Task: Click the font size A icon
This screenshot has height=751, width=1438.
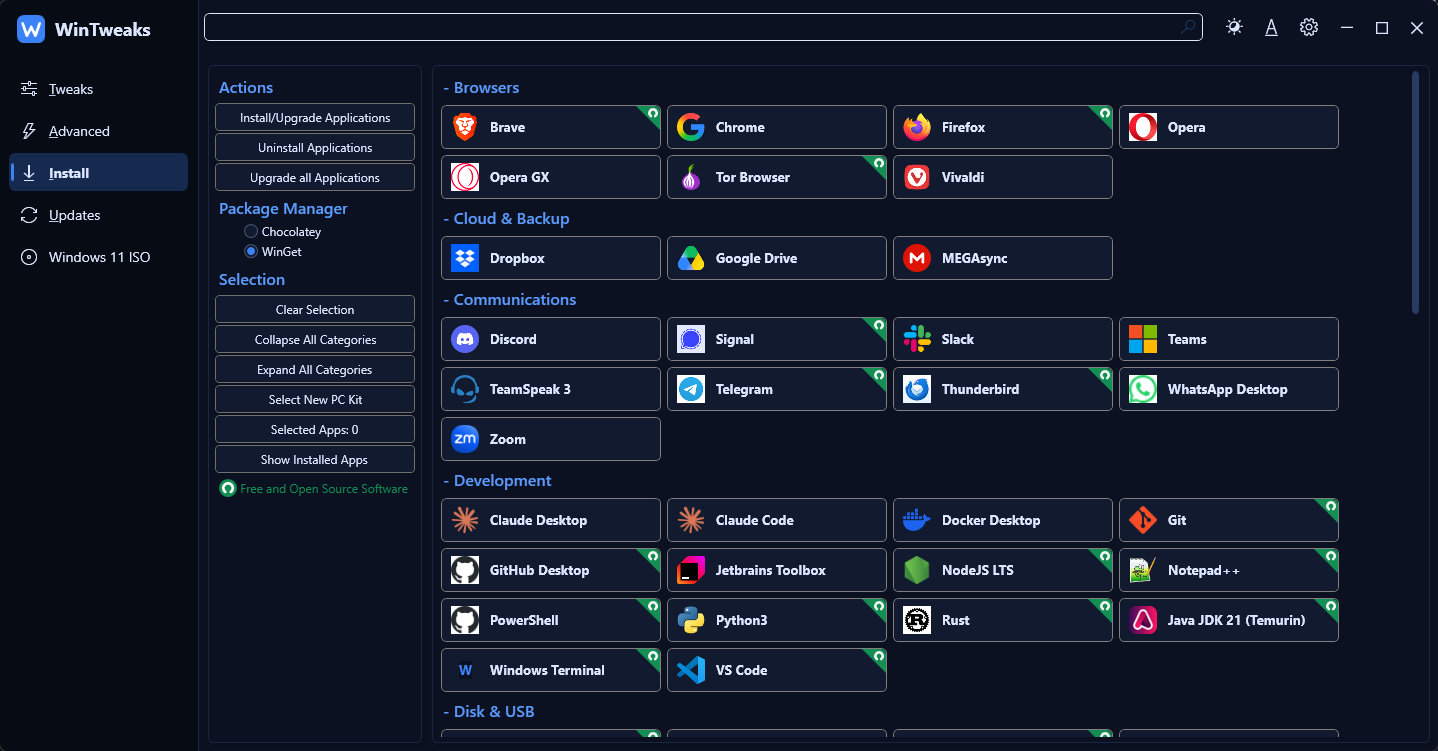Action: point(1271,27)
